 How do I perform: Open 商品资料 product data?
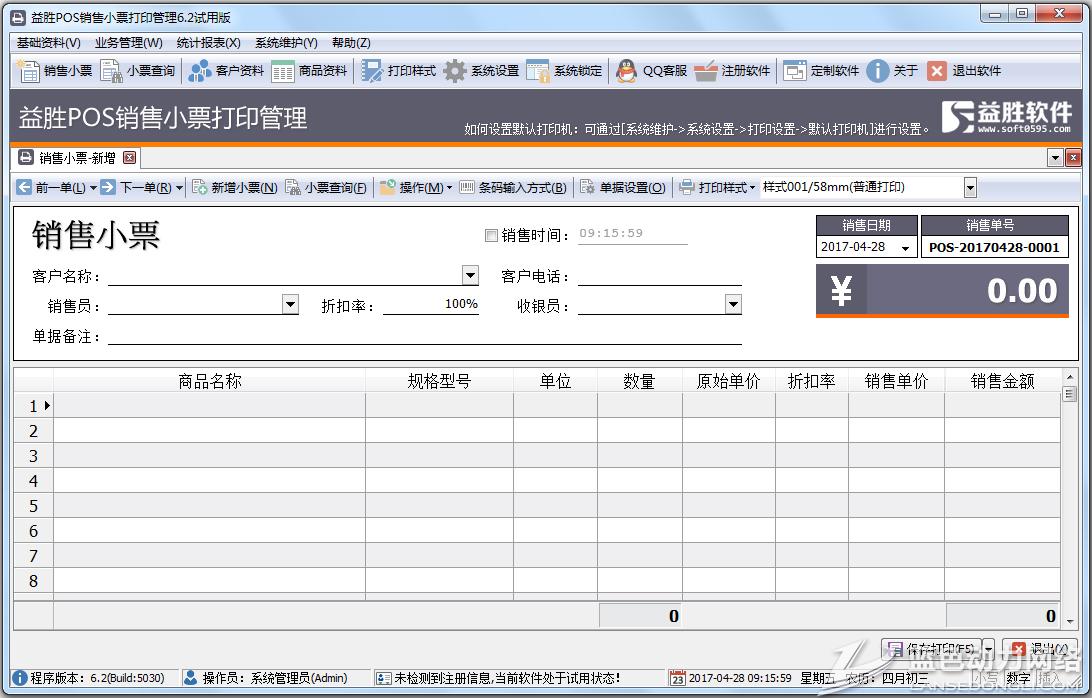(283, 71)
